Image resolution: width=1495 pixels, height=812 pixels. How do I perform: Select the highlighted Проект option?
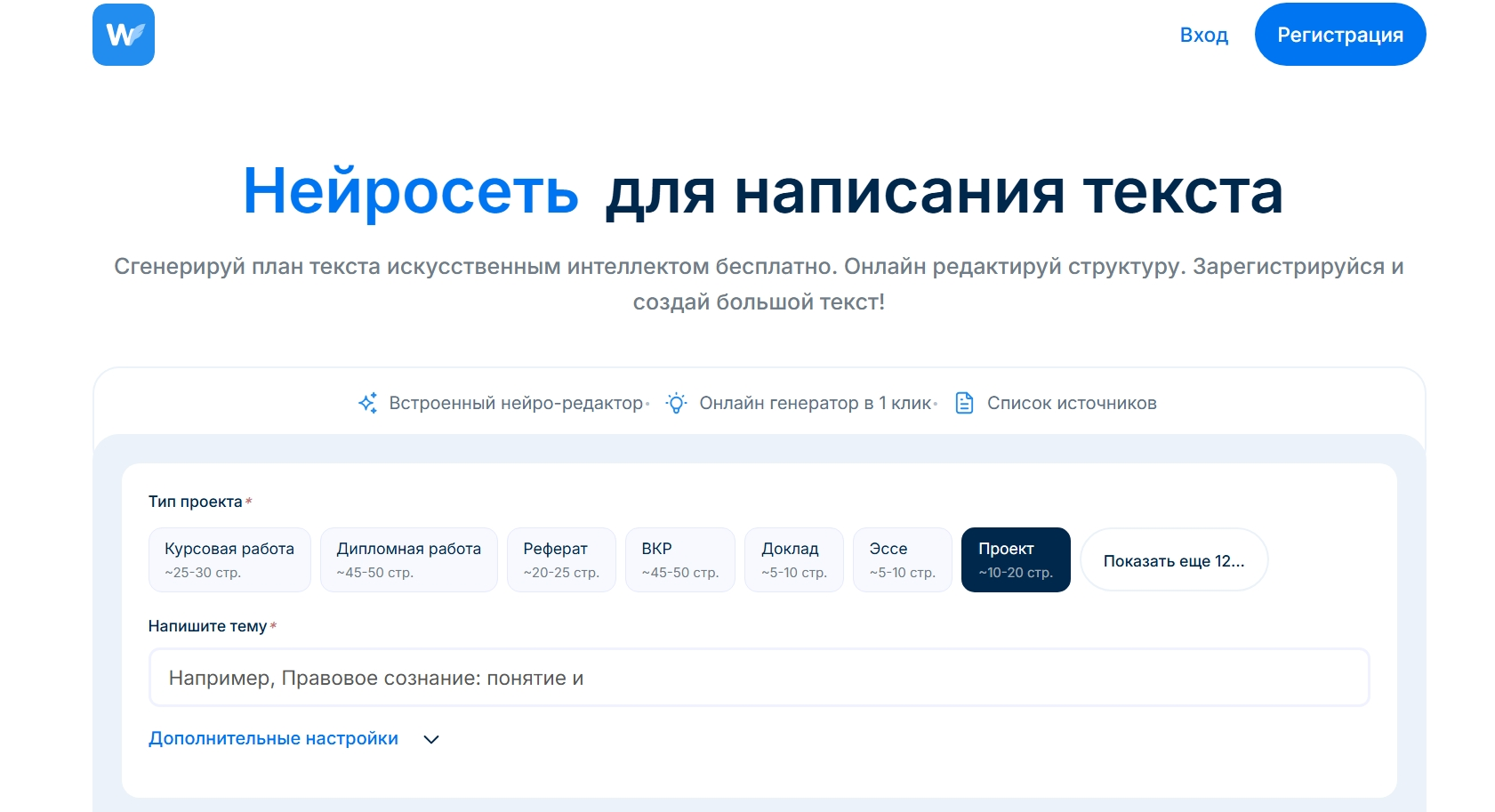pos(1015,559)
